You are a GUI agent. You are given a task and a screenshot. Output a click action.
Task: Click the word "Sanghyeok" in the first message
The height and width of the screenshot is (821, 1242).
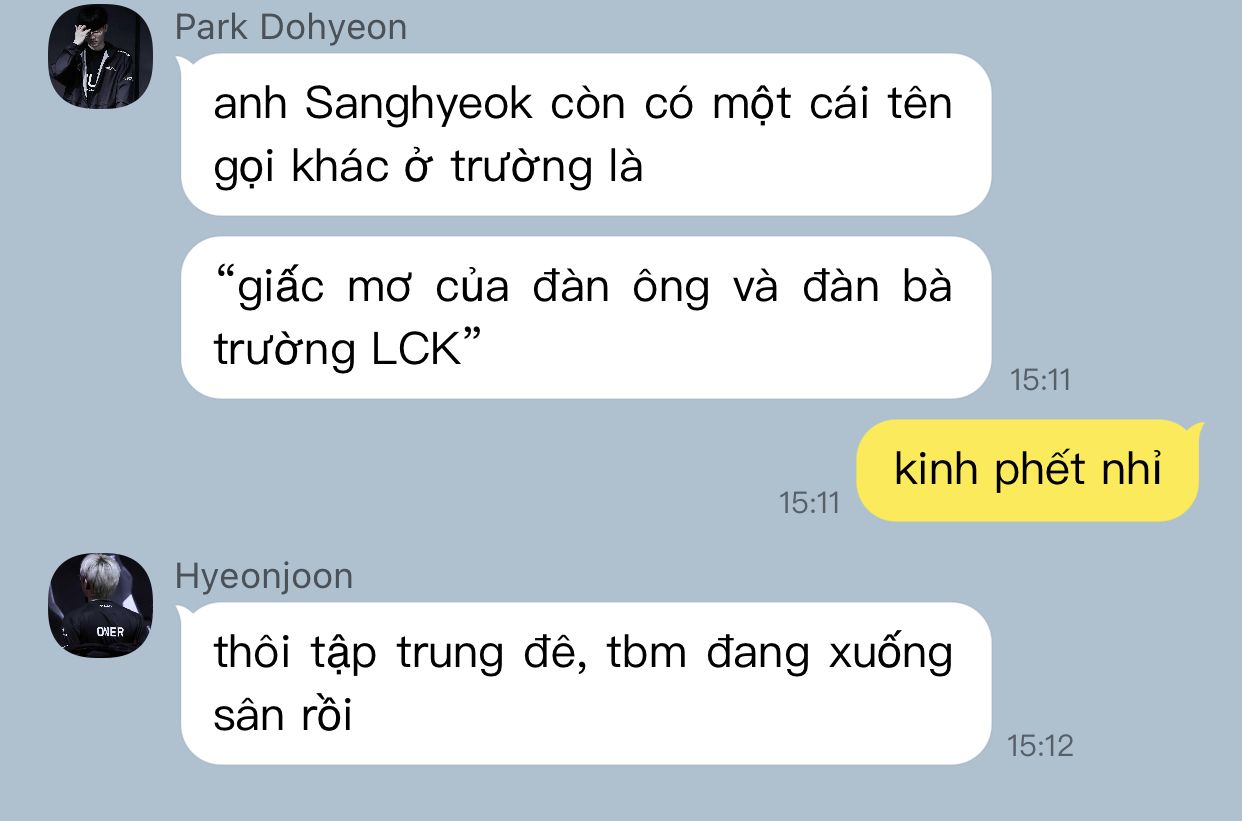tap(418, 105)
